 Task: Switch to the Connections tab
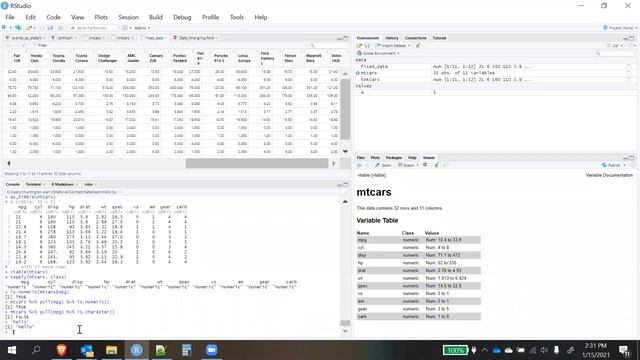(416, 38)
